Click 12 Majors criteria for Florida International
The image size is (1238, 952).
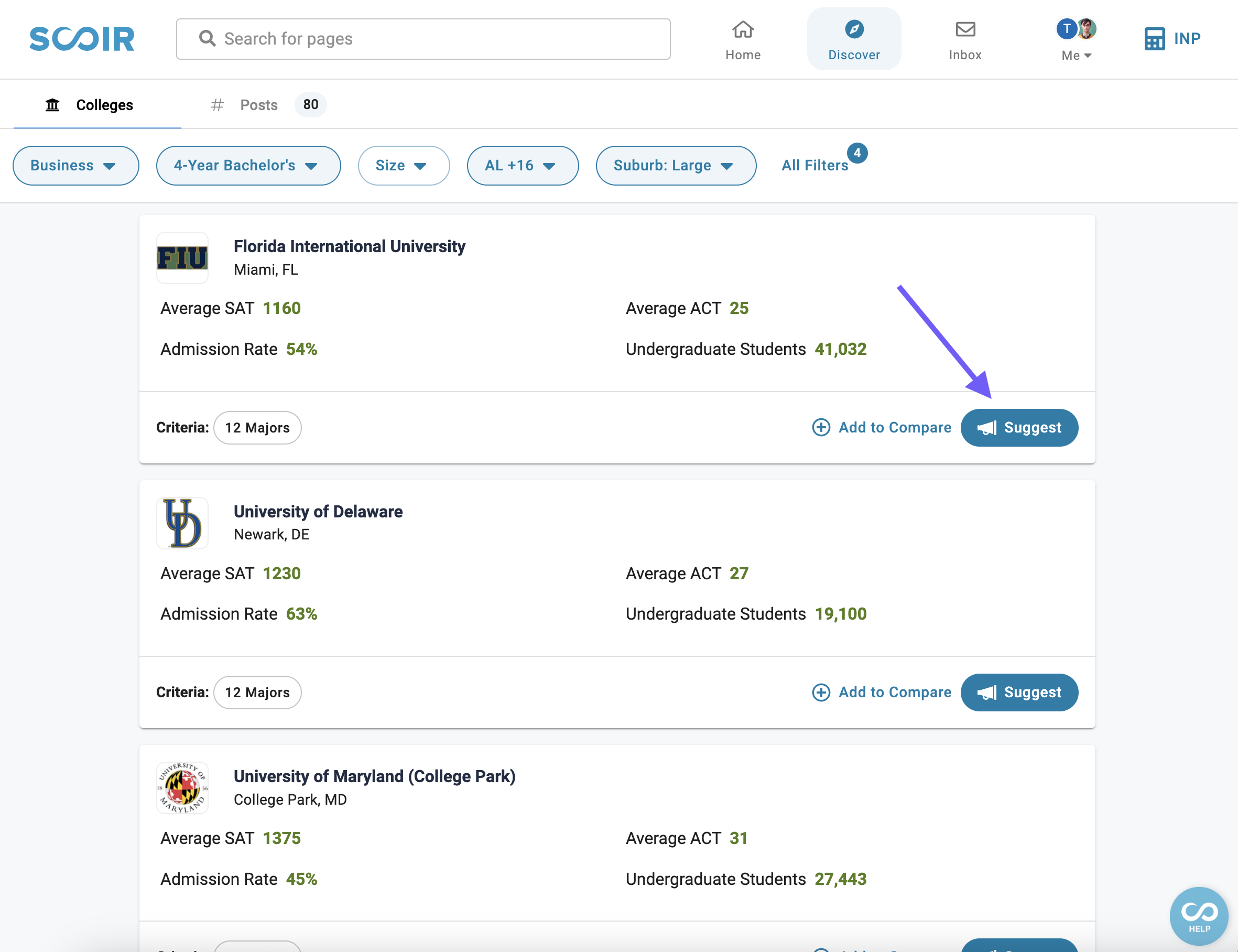tap(257, 428)
